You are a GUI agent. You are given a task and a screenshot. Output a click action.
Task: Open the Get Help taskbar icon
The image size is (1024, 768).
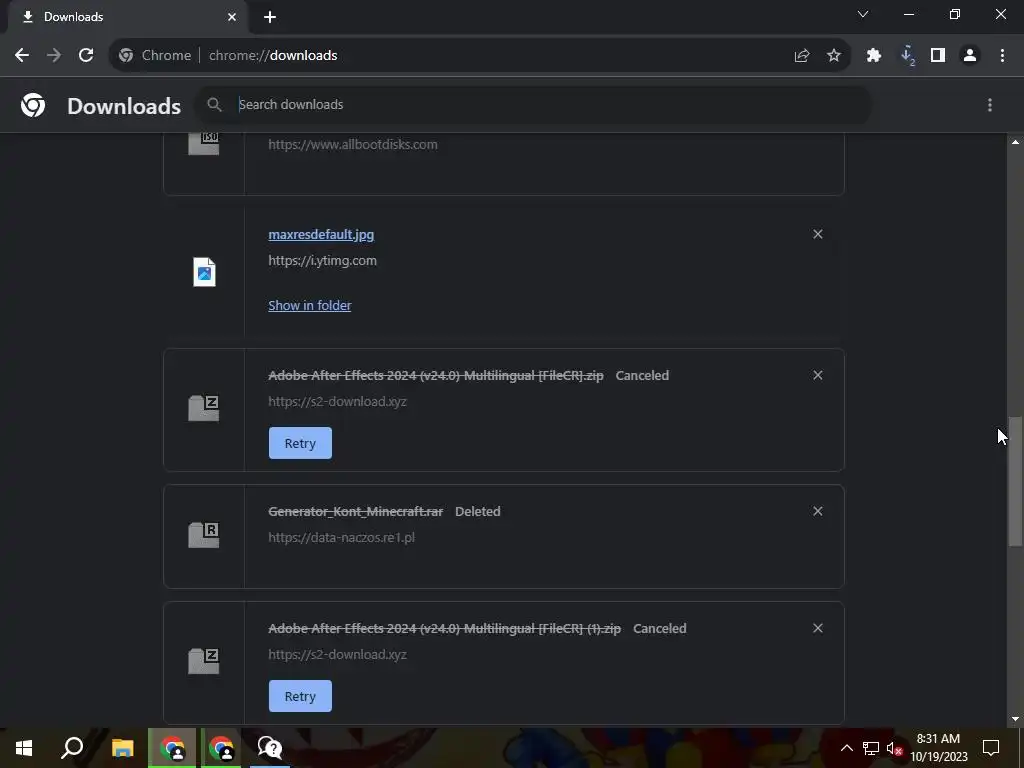point(270,748)
